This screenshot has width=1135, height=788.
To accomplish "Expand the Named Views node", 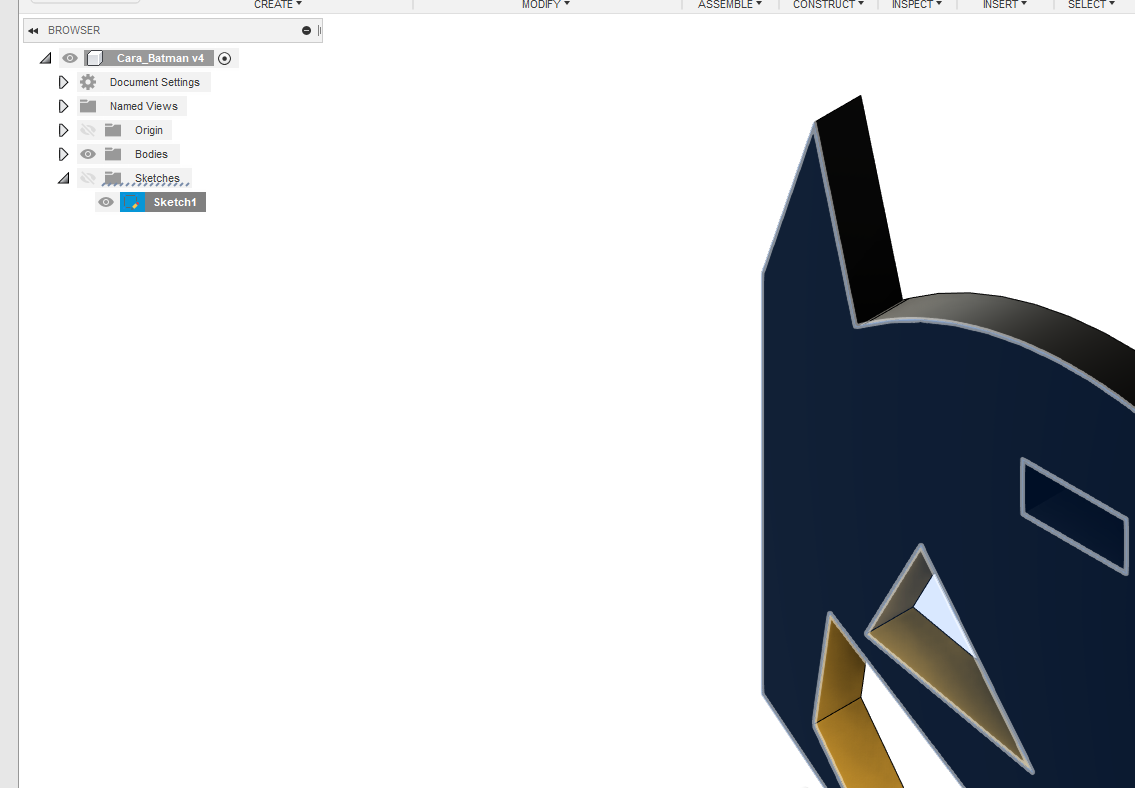I will (x=63, y=106).
